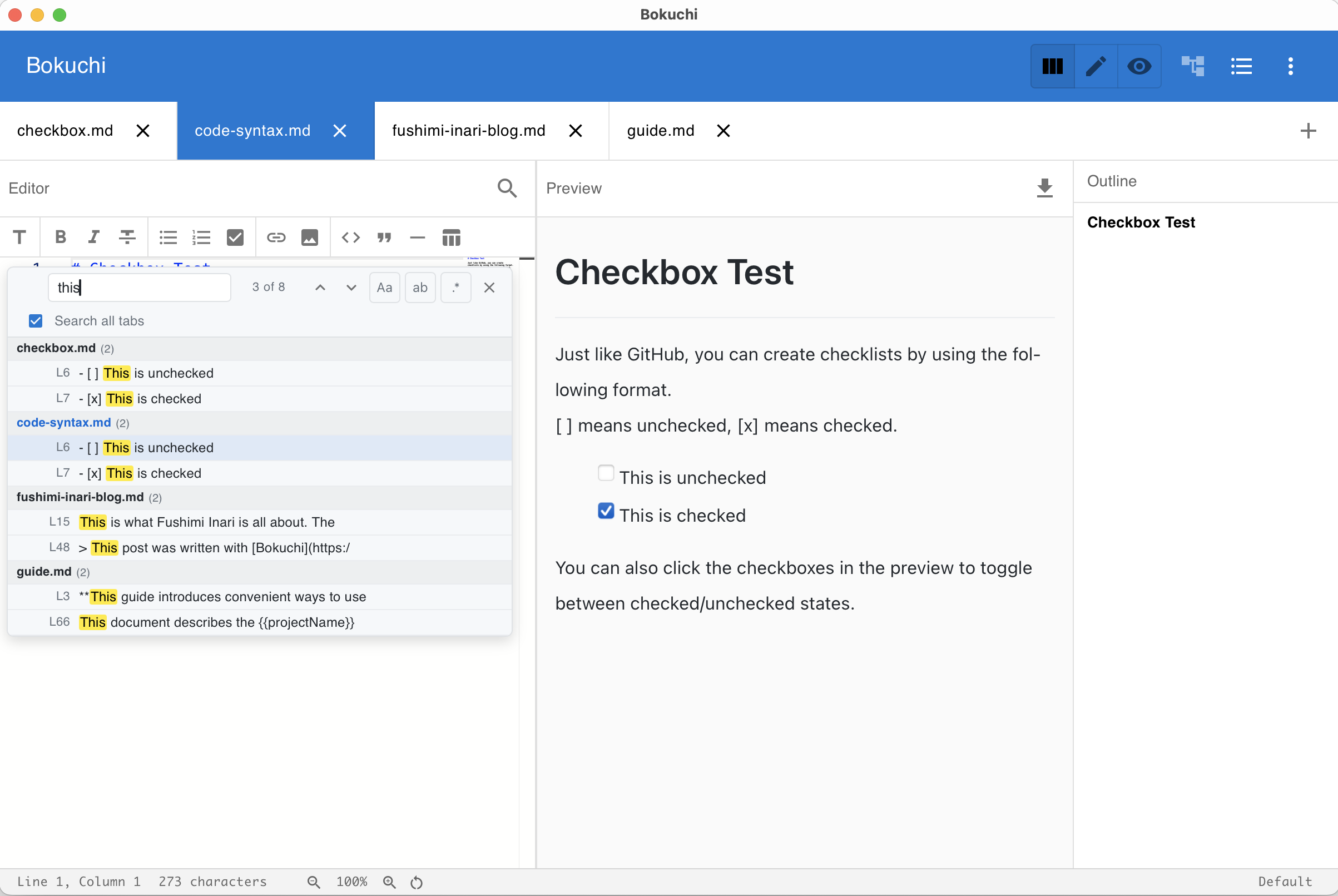Insert an image via the toolbar

click(310, 236)
